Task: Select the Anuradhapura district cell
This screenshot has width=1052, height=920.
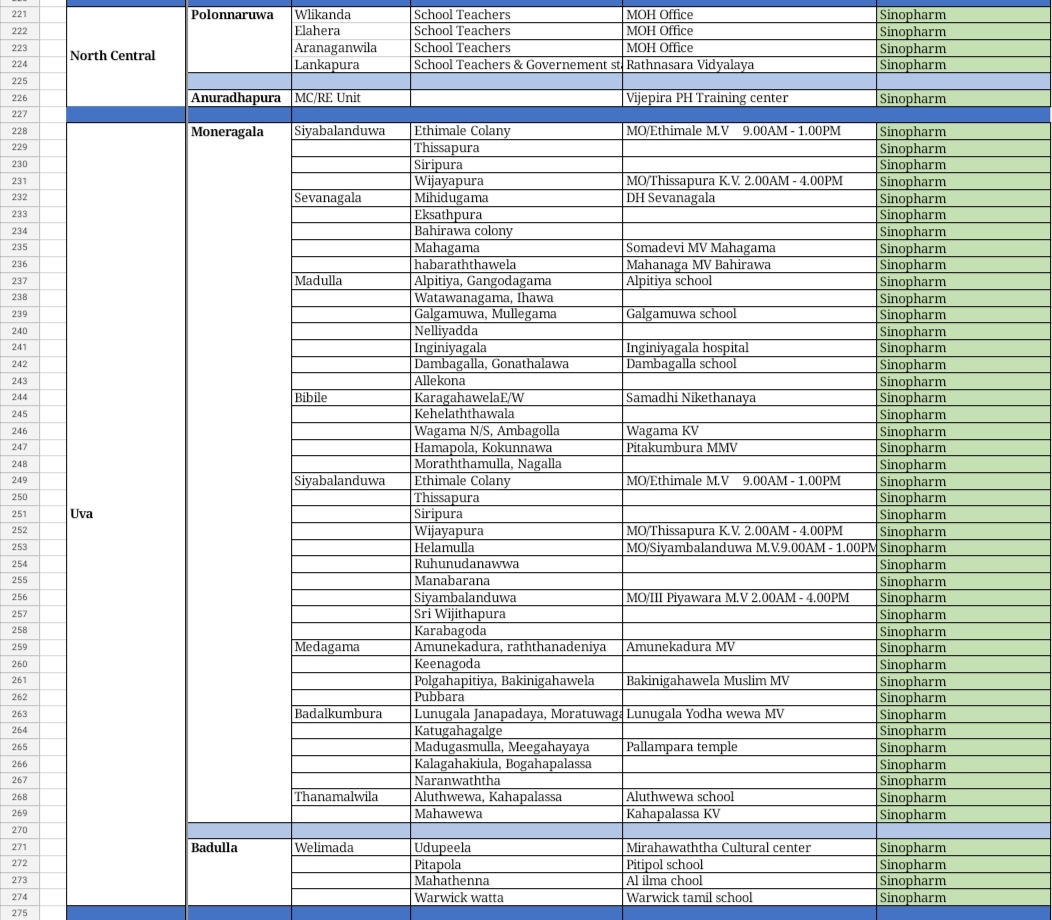Action: [x=239, y=98]
